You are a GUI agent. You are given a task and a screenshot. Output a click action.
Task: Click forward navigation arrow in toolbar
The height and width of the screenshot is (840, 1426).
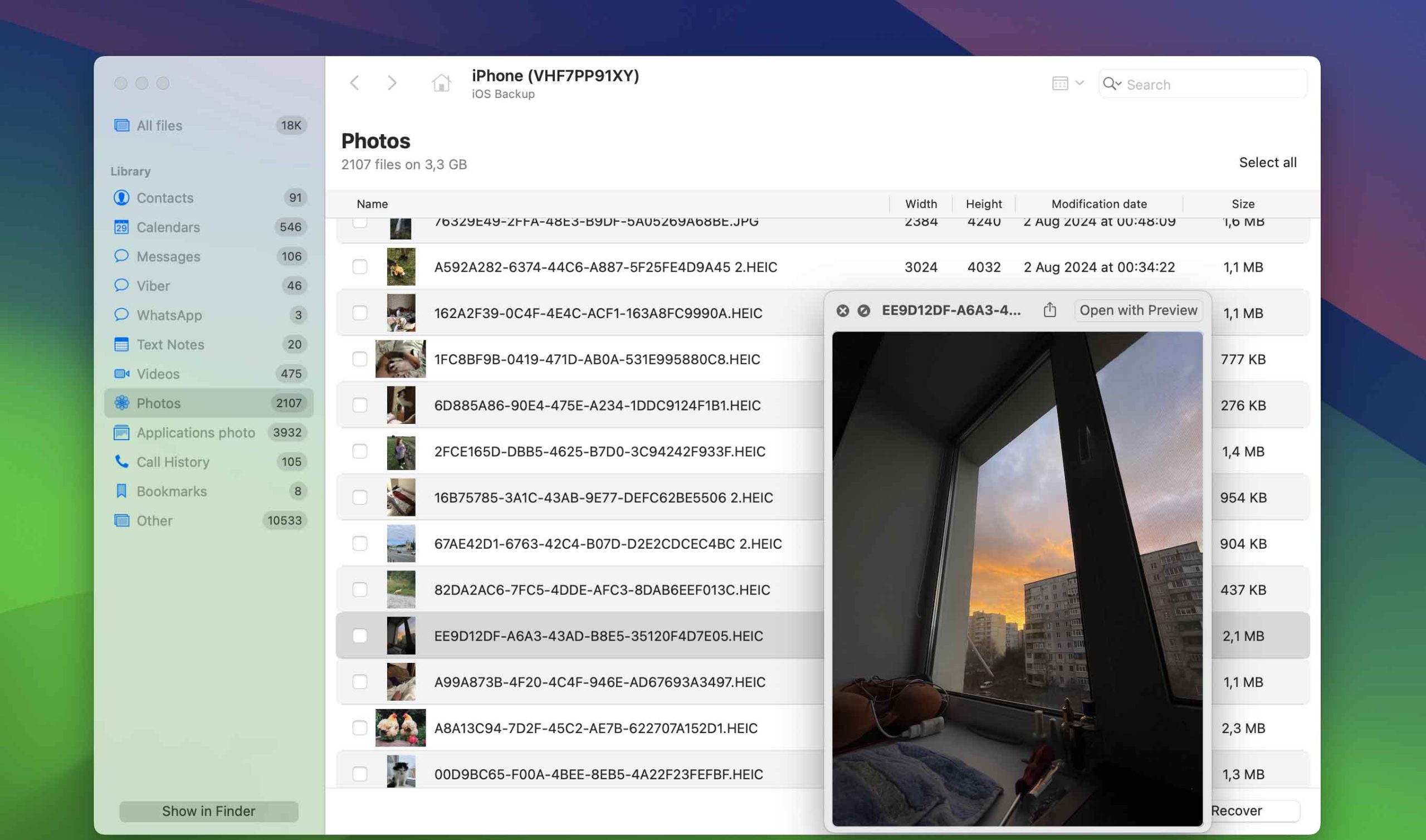392,82
